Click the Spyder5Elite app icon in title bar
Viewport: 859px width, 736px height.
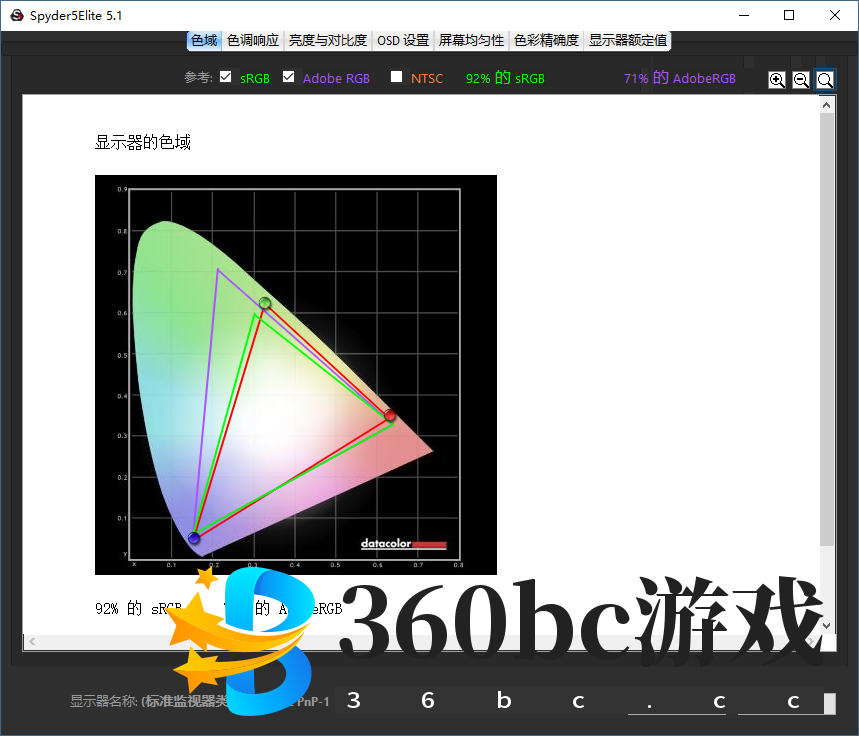(17, 15)
